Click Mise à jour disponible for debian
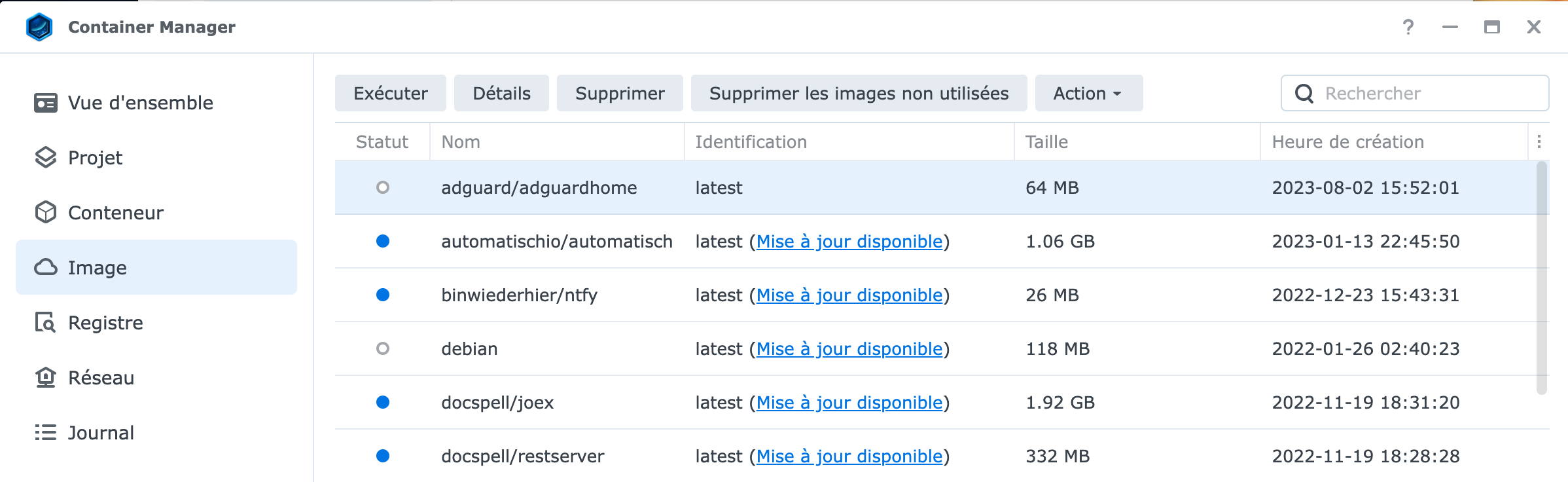Screen dimensions: 1568x482 click(x=849, y=349)
